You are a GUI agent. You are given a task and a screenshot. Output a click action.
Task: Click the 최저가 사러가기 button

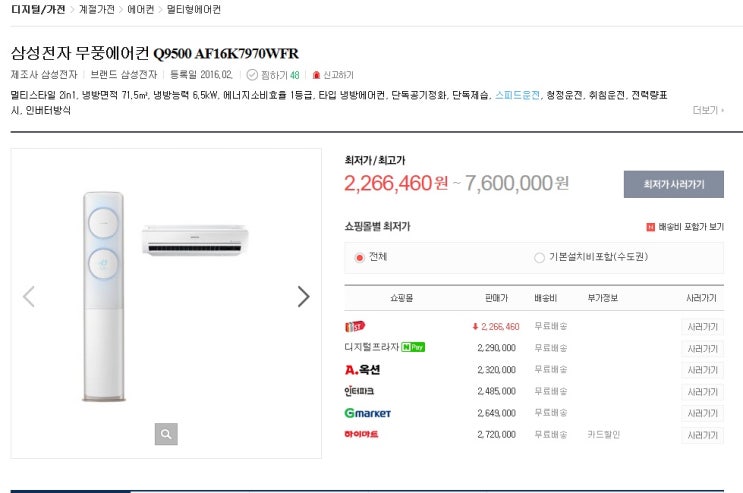[x=673, y=184]
